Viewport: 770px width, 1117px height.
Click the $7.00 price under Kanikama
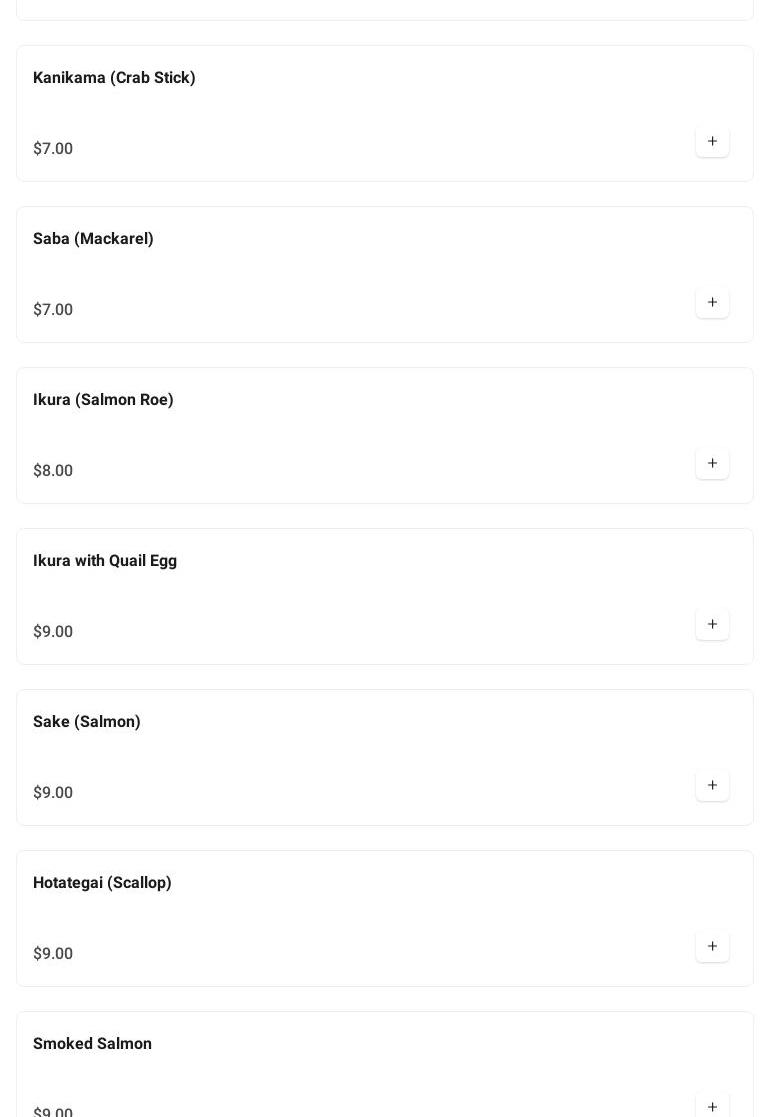(x=53, y=148)
